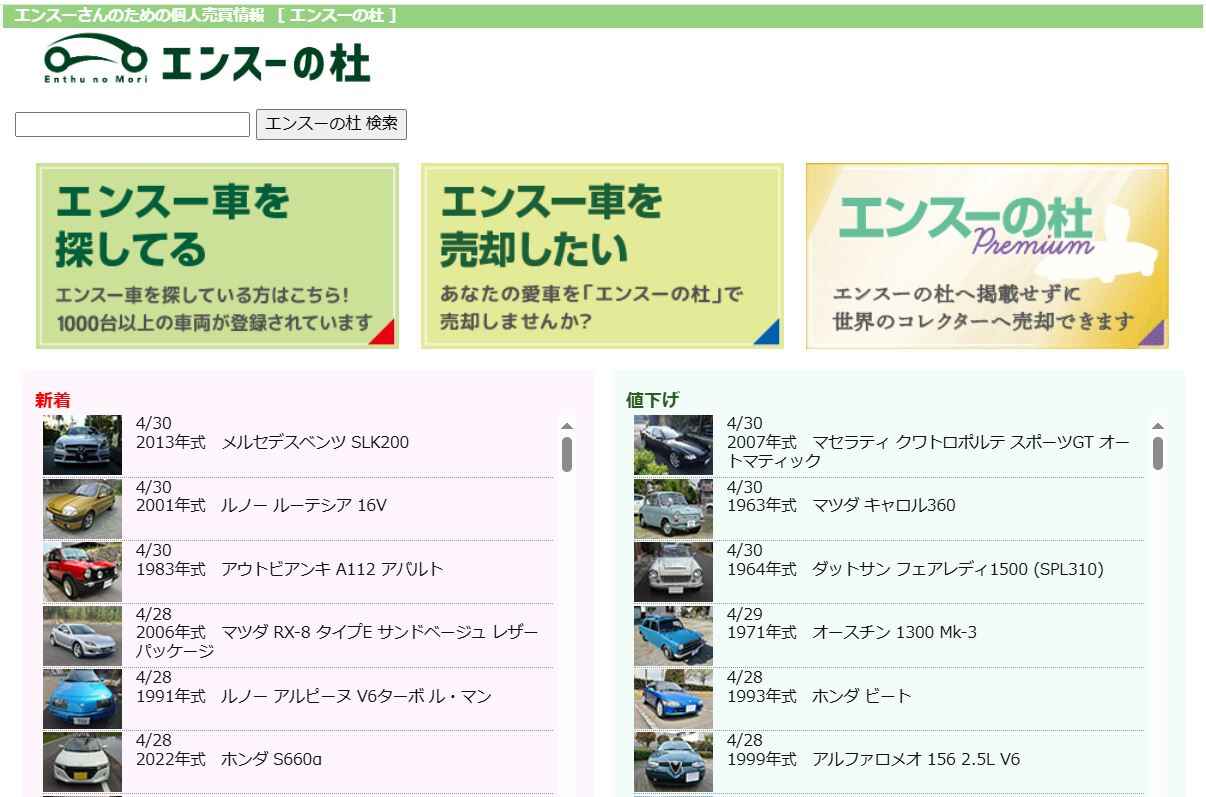Open listing 2022年式 ホンダ S660α
Viewport: 1206px width, 797px height.
pos(229,759)
